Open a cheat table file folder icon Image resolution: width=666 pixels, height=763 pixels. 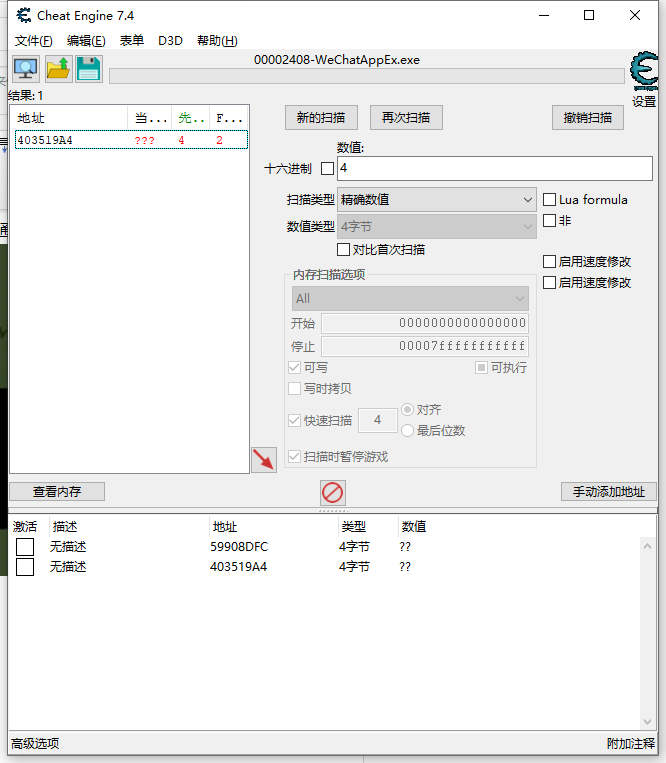pos(58,69)
